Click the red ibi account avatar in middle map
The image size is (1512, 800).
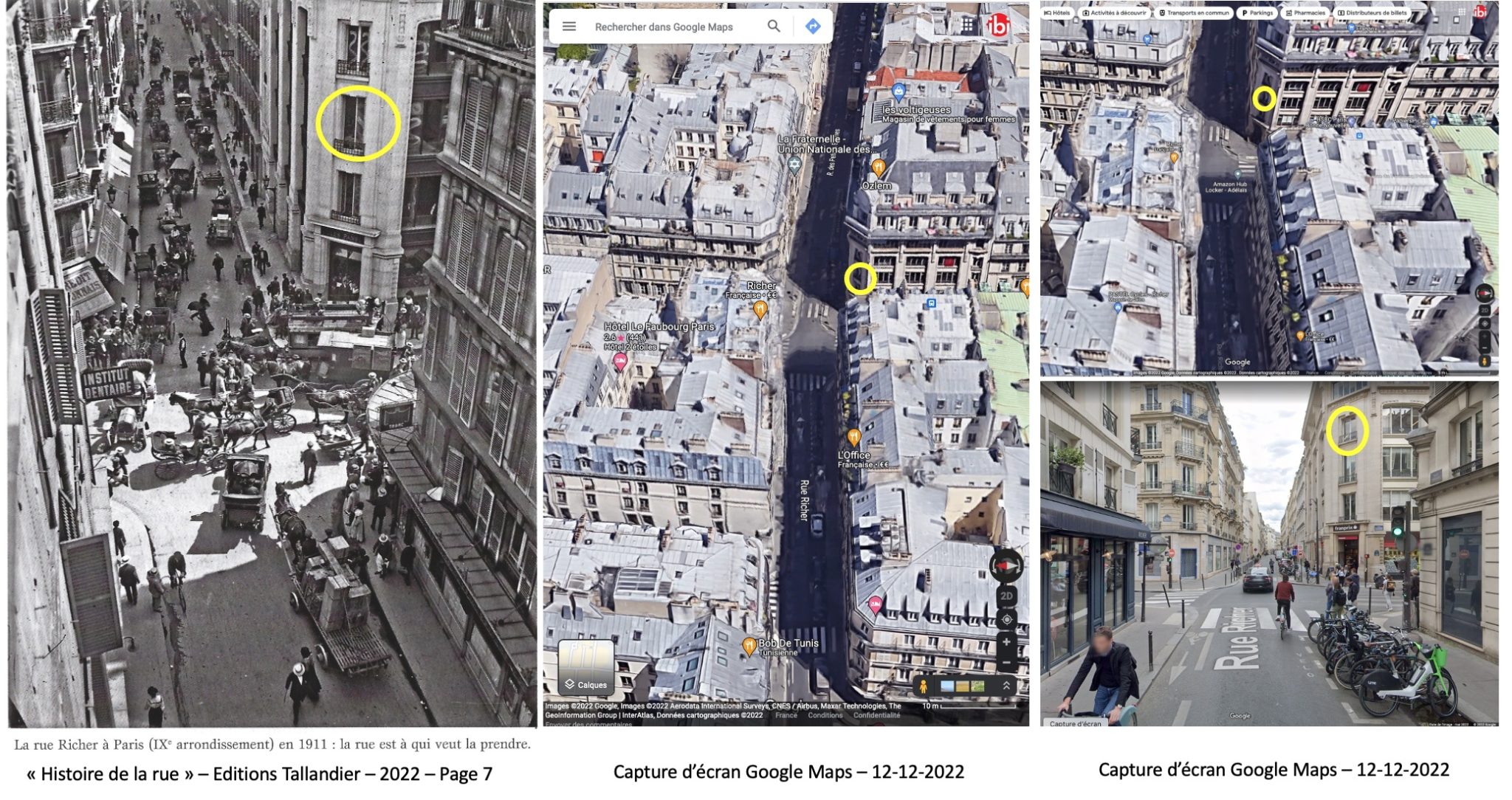(998, 24)
